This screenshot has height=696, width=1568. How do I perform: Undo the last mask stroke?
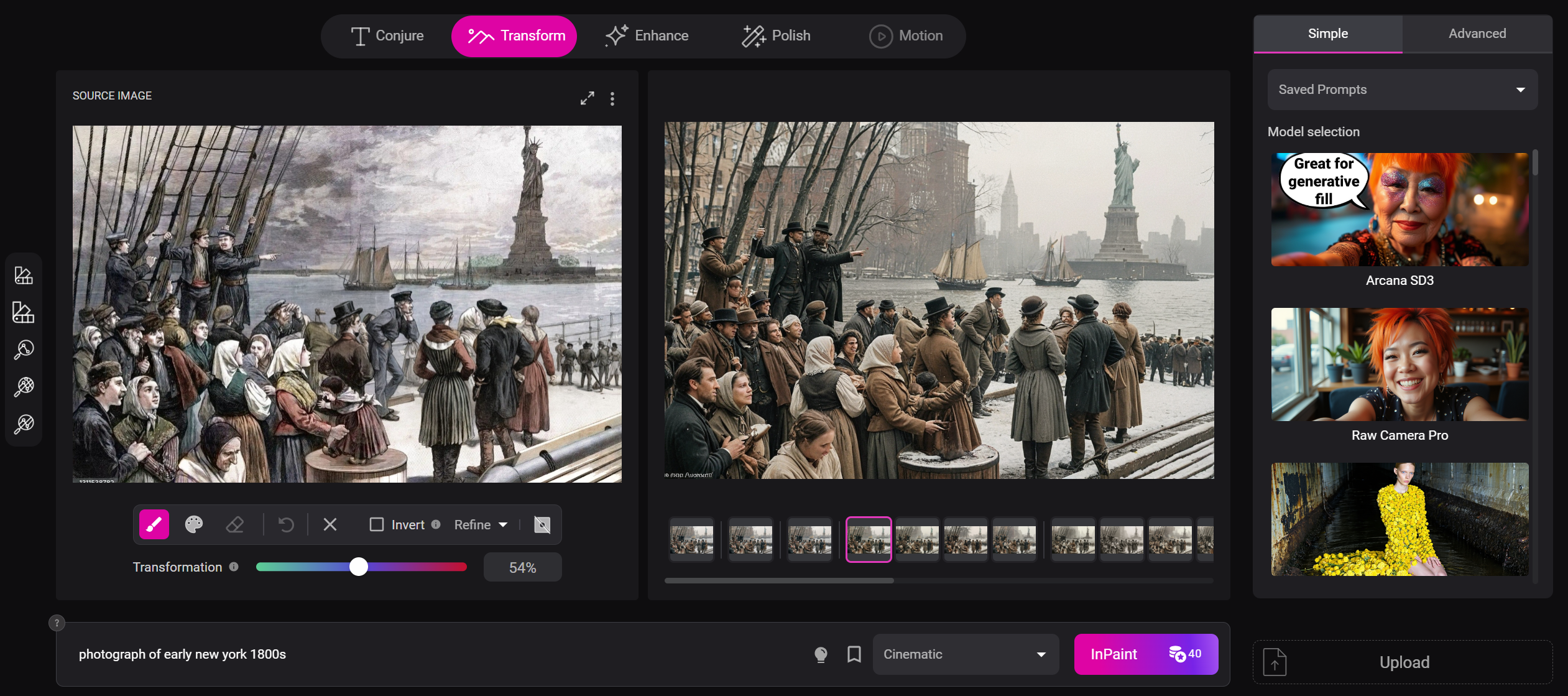tap(286, 524)
